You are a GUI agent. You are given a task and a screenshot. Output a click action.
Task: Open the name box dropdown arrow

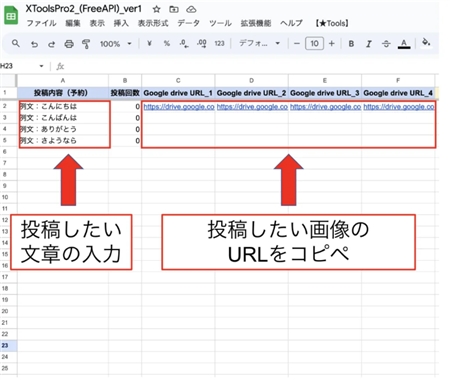(41, 66)
